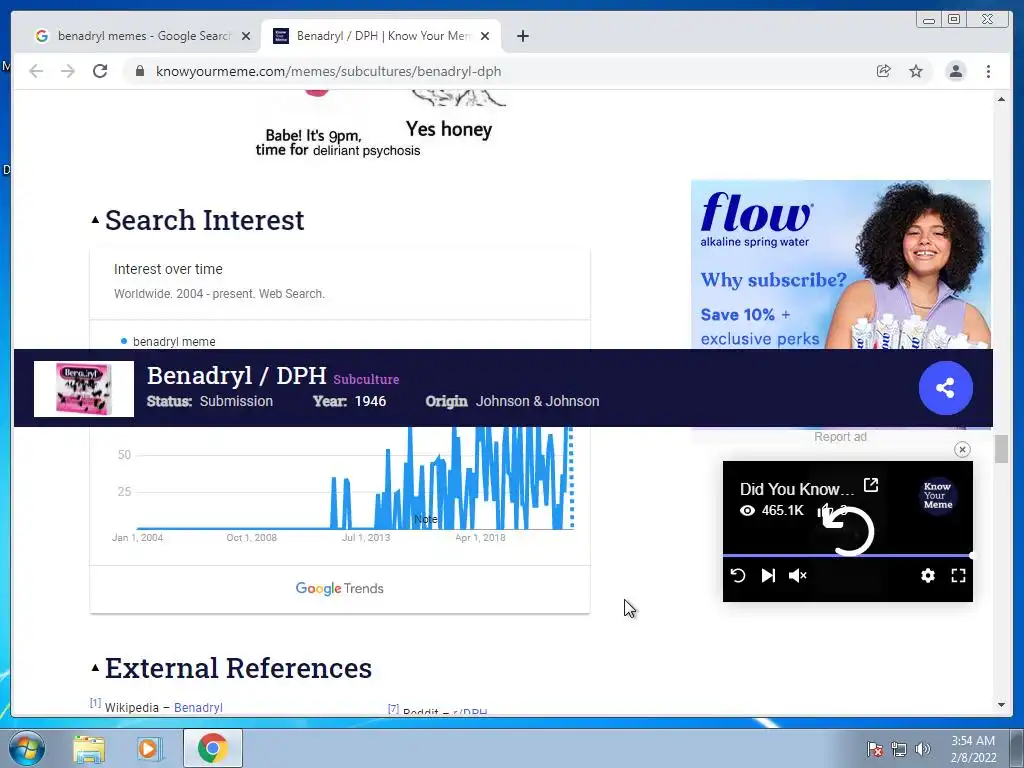Image resolution: width=1024 pixels, height=768 pixels.
Task: Open Google Trends logo link
Action: [x=340, y=588]
